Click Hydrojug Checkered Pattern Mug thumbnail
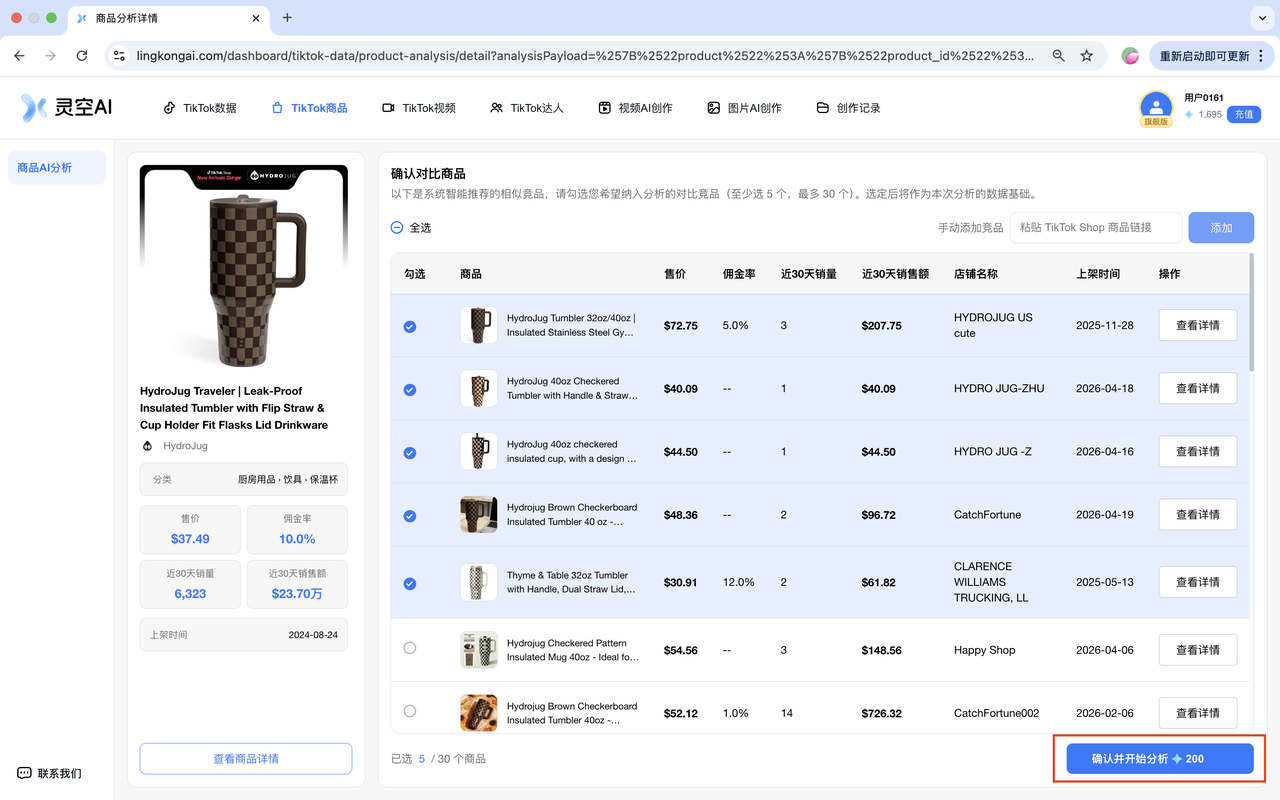Screen dimensions: 1280x800 (x=478, y=650)
